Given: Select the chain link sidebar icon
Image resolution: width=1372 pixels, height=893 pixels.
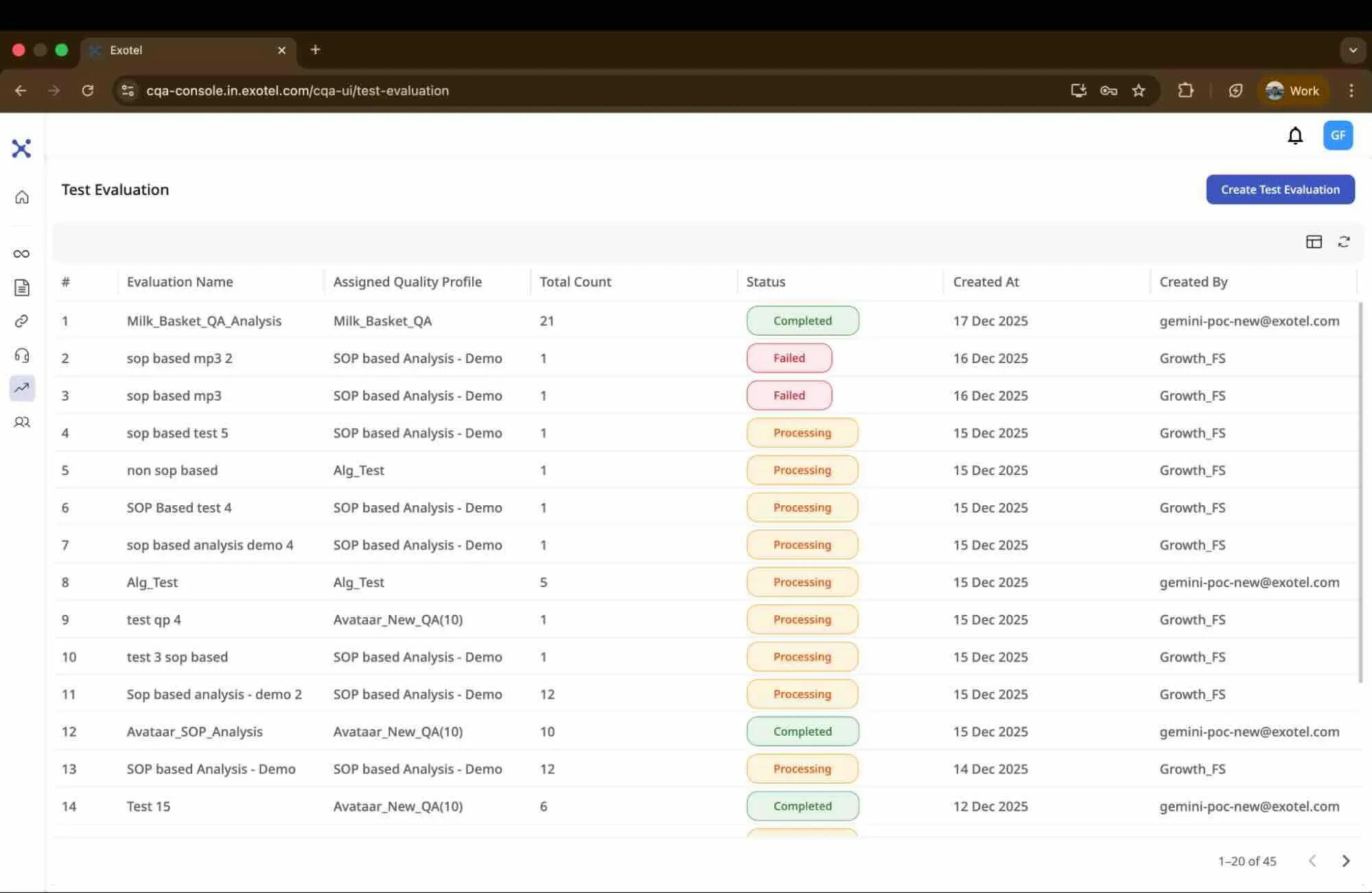Looking at the screenshot, I should click(x=22, y=321).
